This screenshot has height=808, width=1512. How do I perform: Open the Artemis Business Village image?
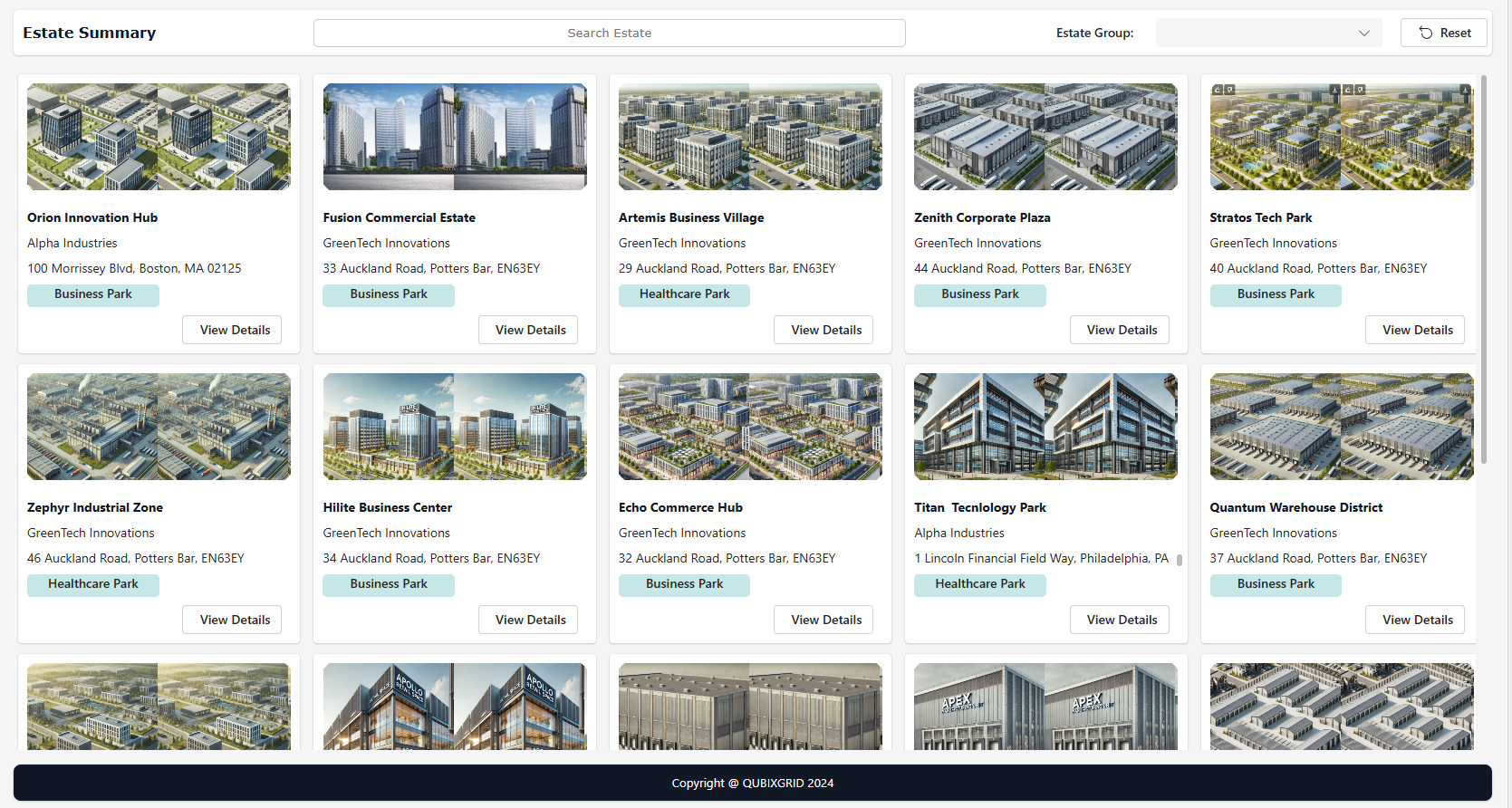(x=750, y=137)
